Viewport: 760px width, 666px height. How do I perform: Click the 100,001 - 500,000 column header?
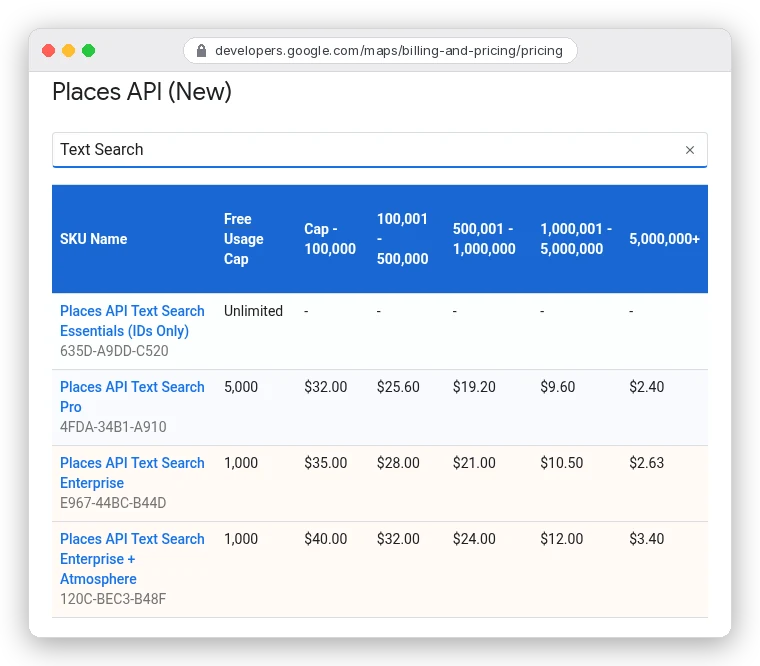click(402, 239)
